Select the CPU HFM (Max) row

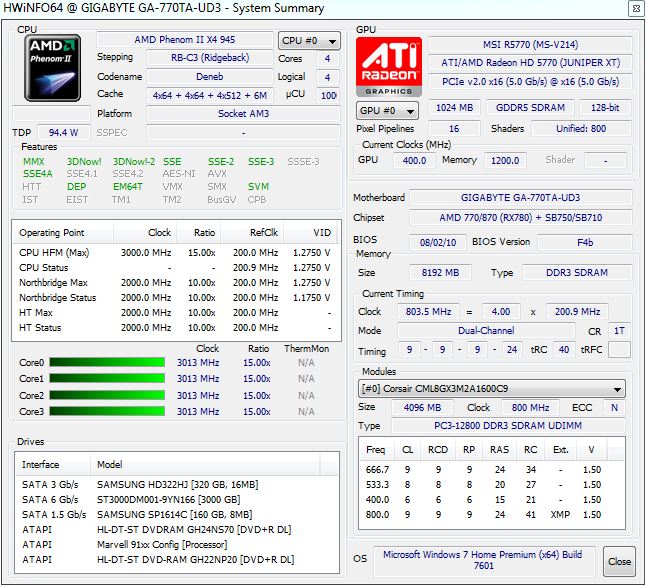point(176,253)
